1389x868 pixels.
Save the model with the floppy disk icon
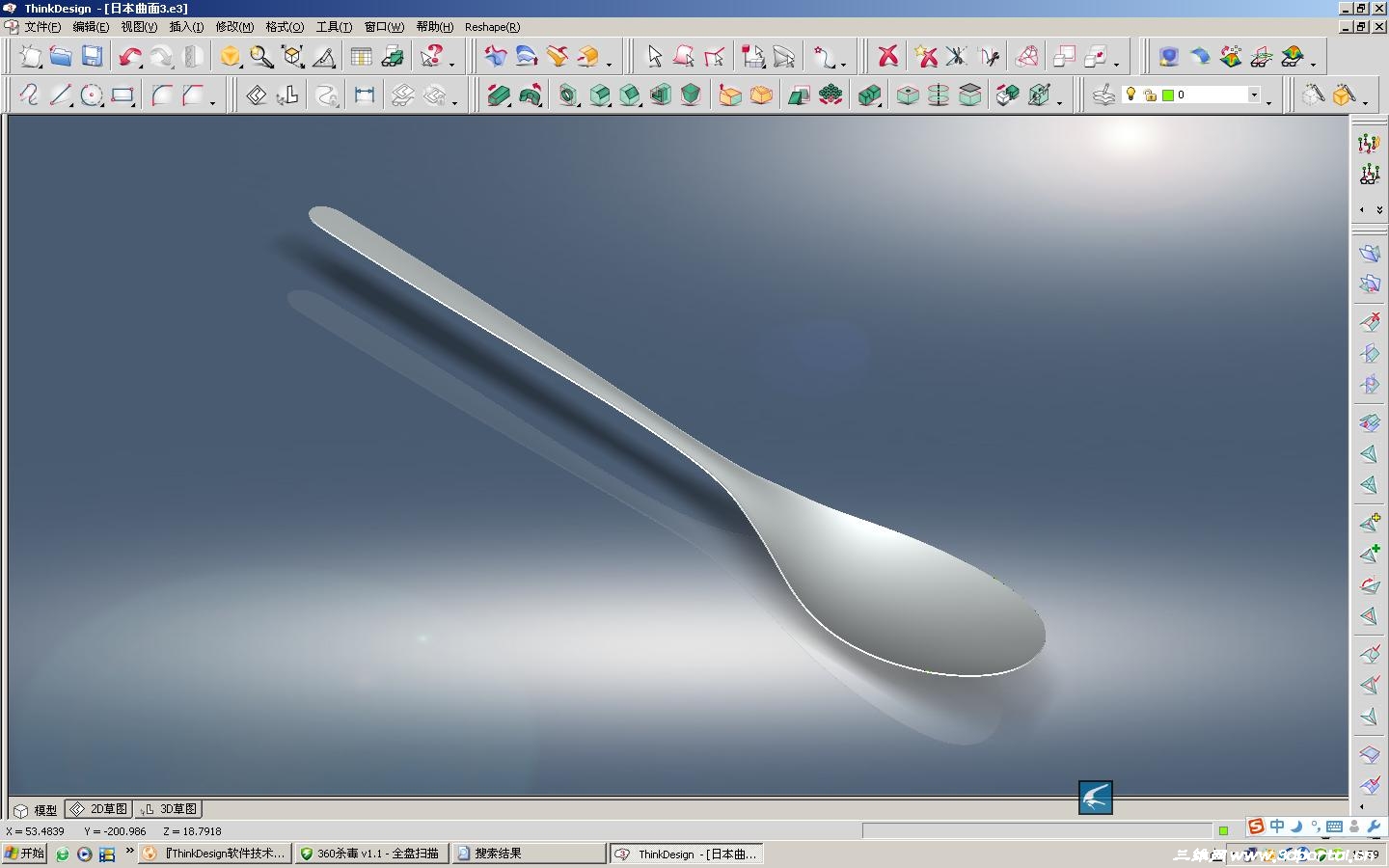[92, 57]
